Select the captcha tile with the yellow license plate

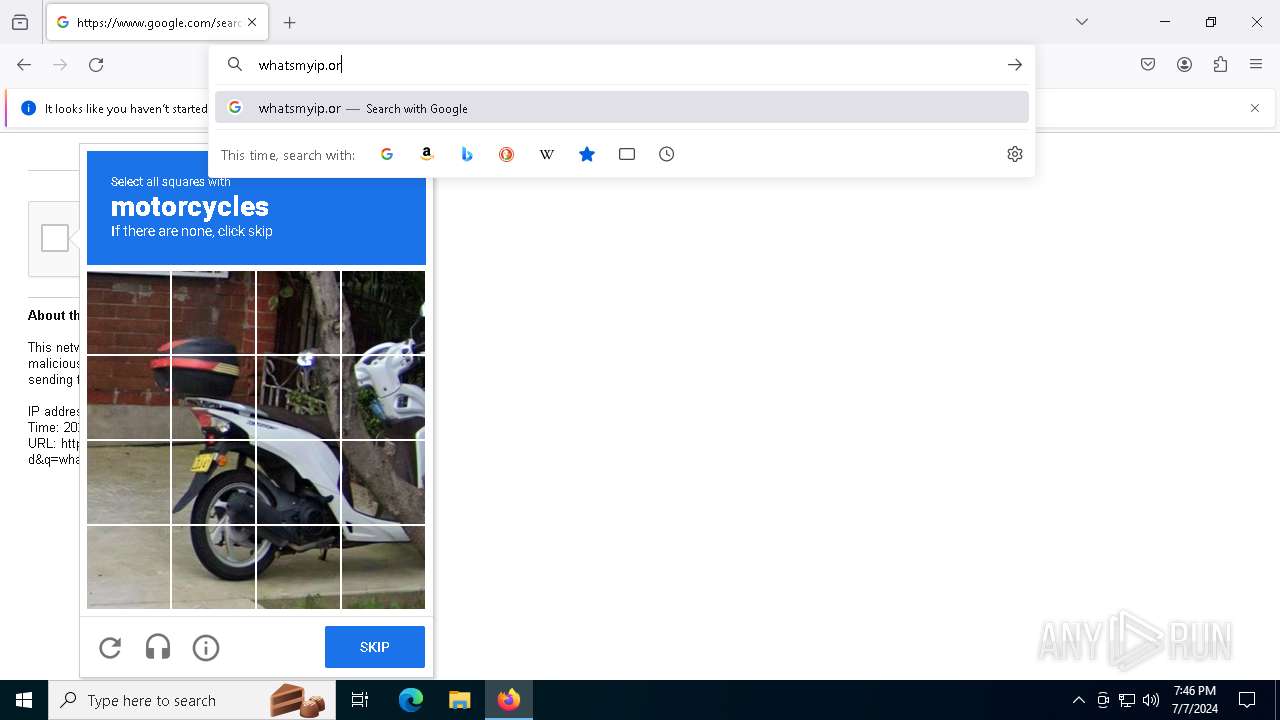pos(213,482)
